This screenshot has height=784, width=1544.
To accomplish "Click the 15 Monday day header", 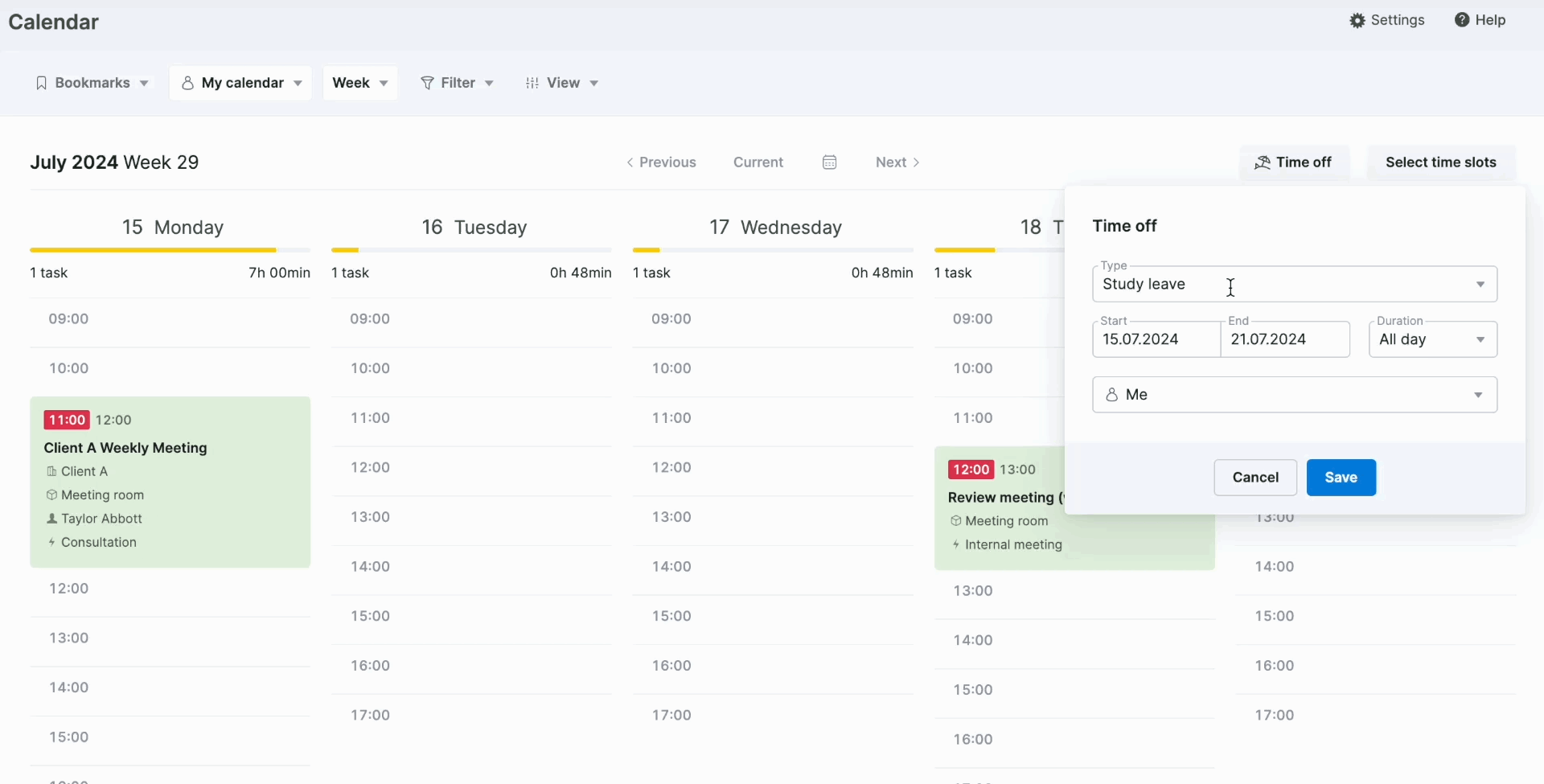I will click(172, 228).
